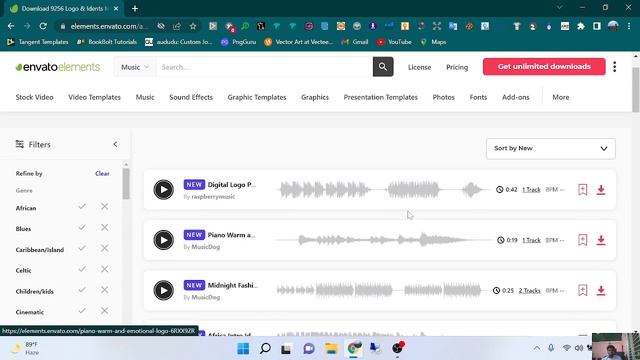The width and height of the screenshot is (640, 360).
Task: Click the Envato Elements logo
Action: (x=58, y=67)
